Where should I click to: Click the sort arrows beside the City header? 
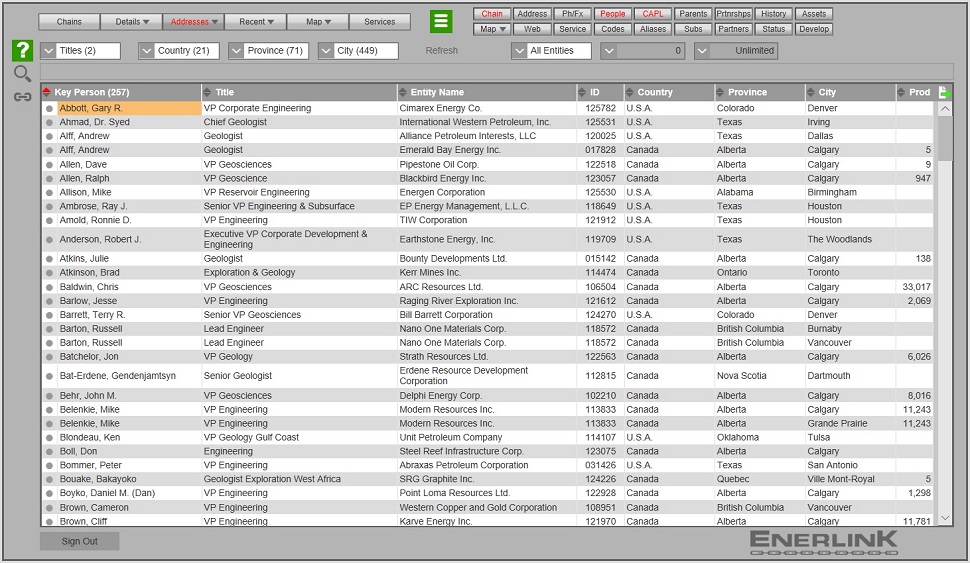tap(811, 92)
